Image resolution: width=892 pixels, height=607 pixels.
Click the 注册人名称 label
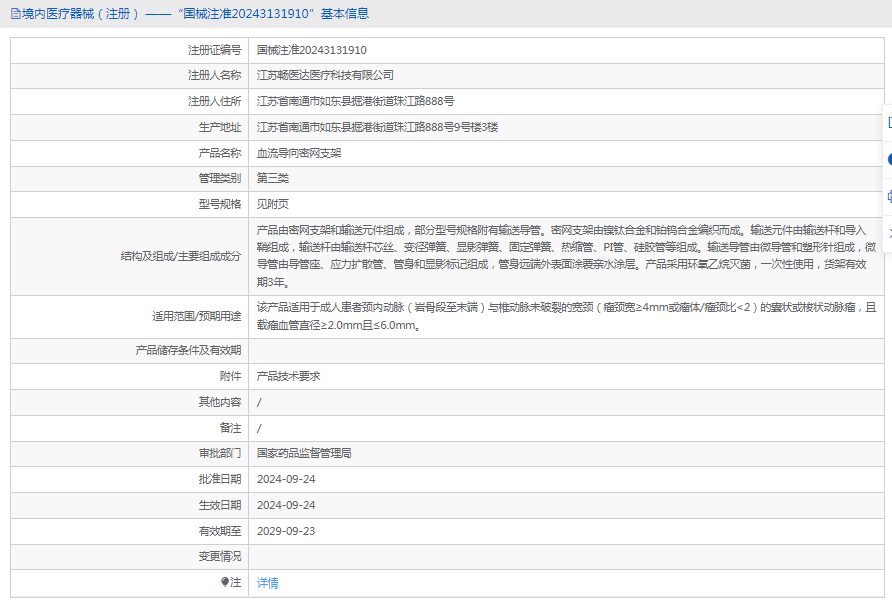(214, 75)
